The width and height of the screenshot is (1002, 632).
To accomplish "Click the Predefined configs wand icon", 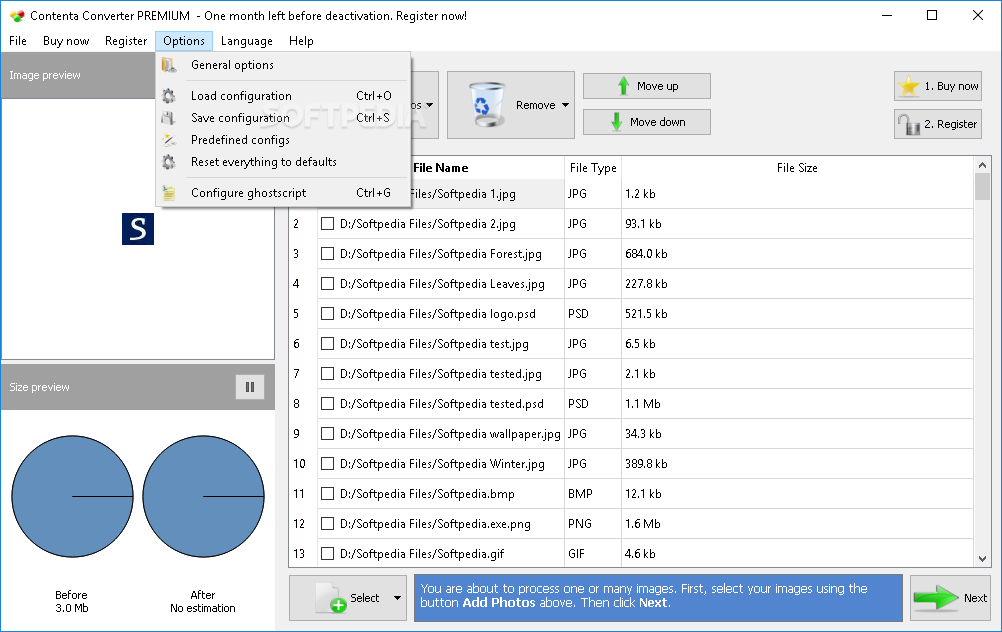I will click(169, 140).
